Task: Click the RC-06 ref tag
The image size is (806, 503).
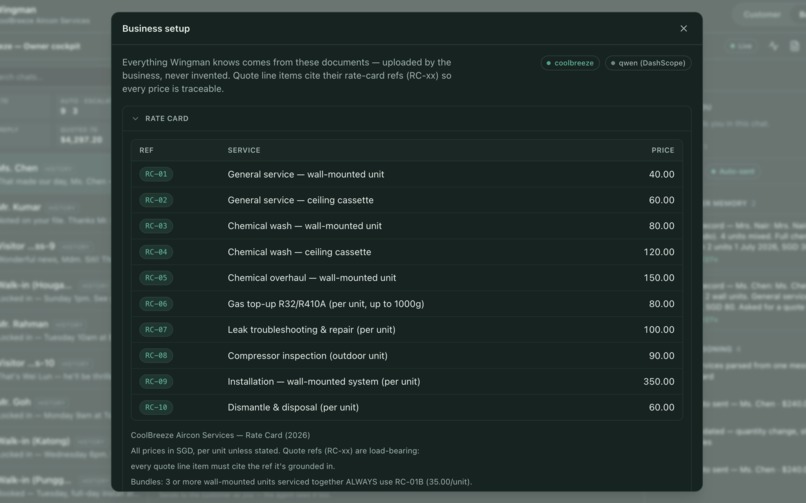Action: tap(156, 304)
